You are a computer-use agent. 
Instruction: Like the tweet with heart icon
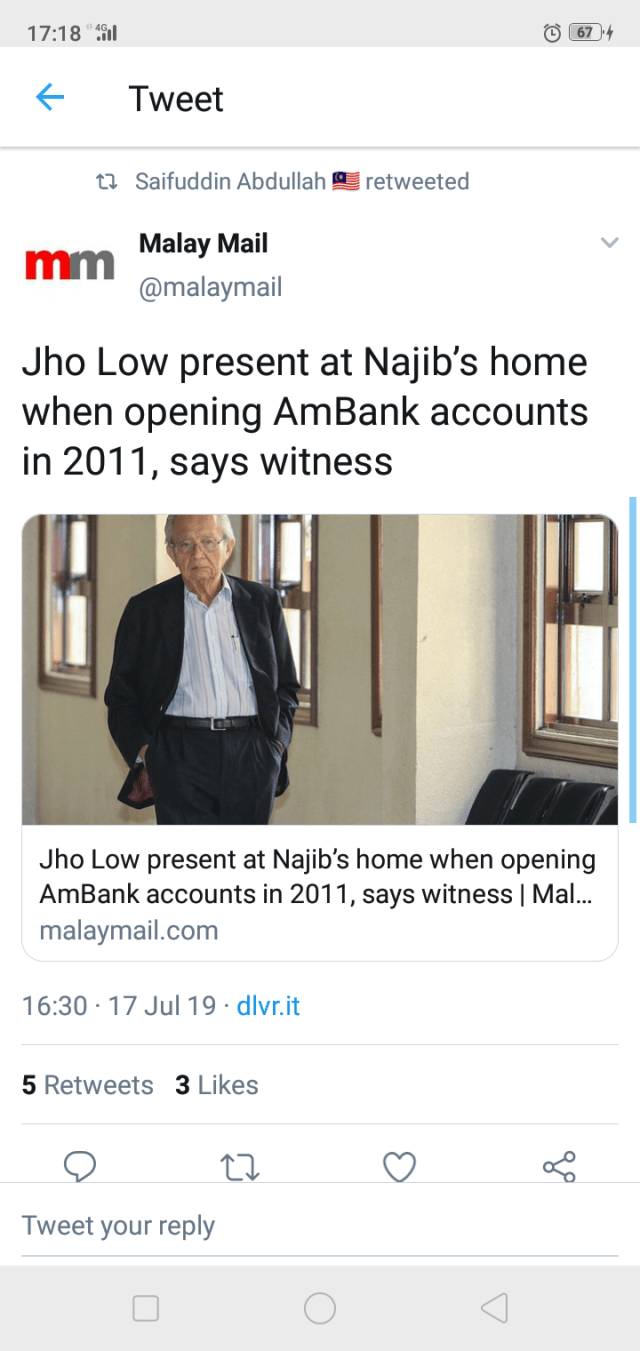399,1166
